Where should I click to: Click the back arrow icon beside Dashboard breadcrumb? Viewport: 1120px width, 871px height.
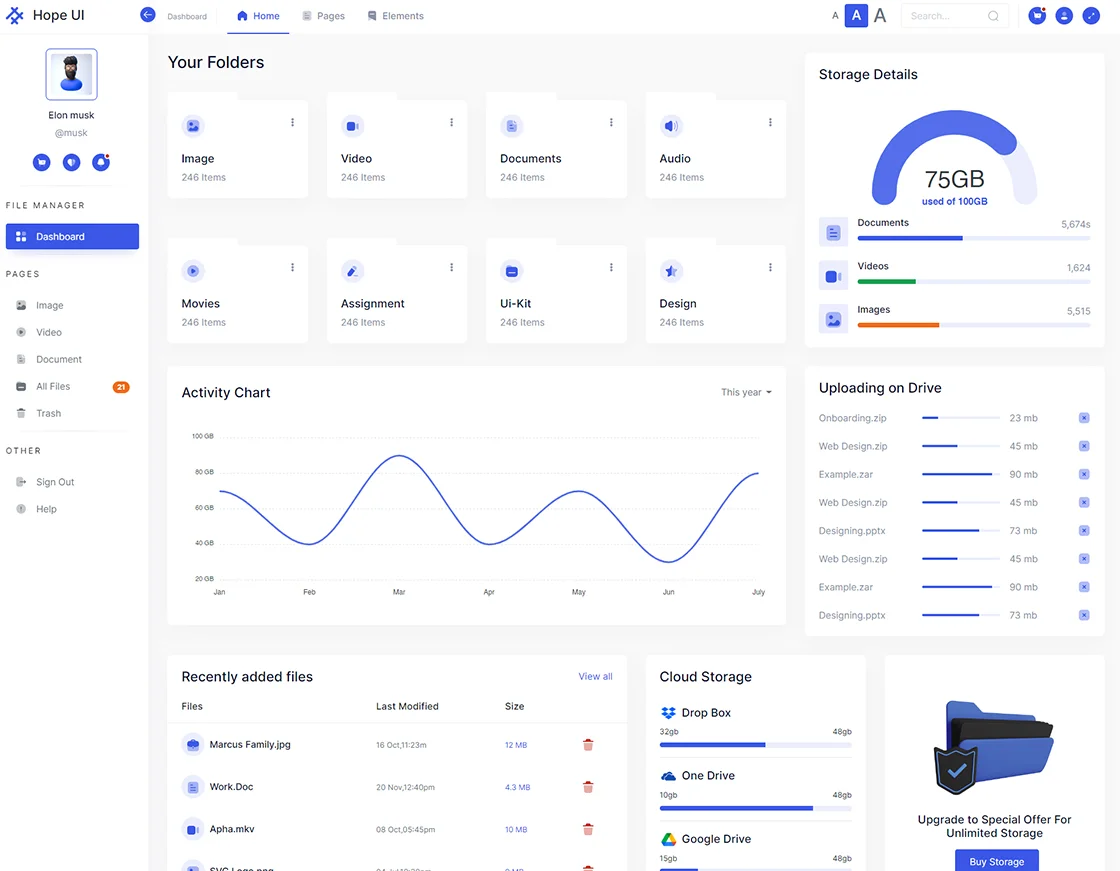point(148,15)
